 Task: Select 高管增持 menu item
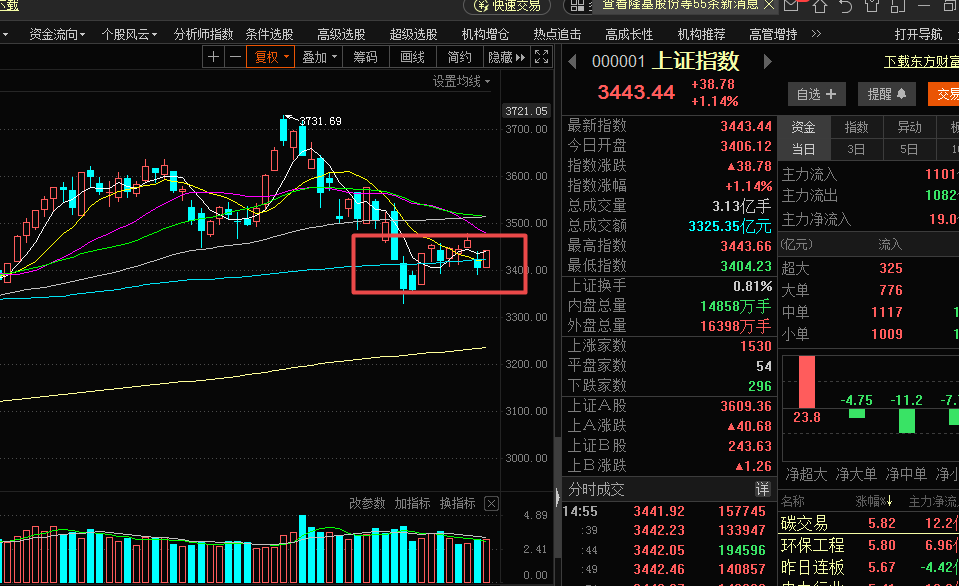(x=773, y=34)
